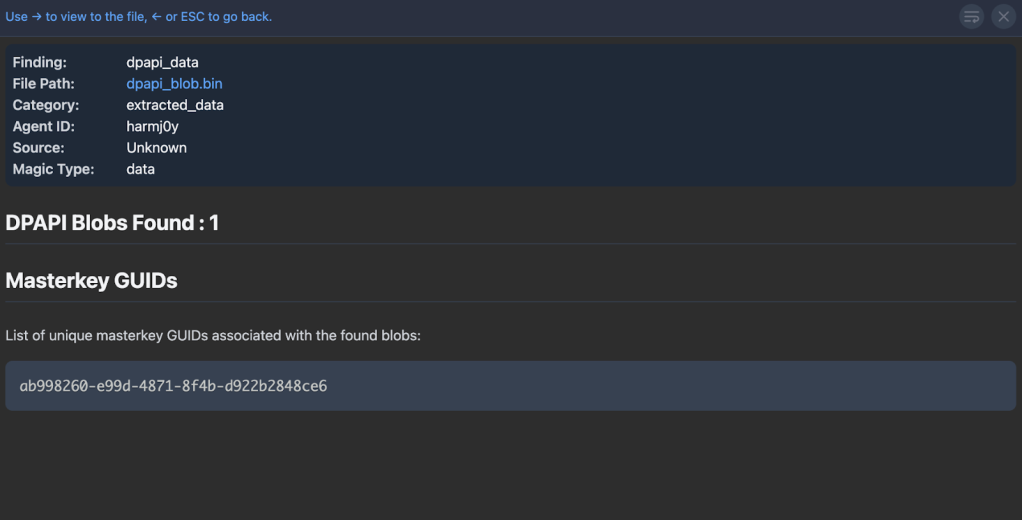Click the Category label
This screenshot has height=520, width=1022.
pyautogui.click(x=45, y=105)
